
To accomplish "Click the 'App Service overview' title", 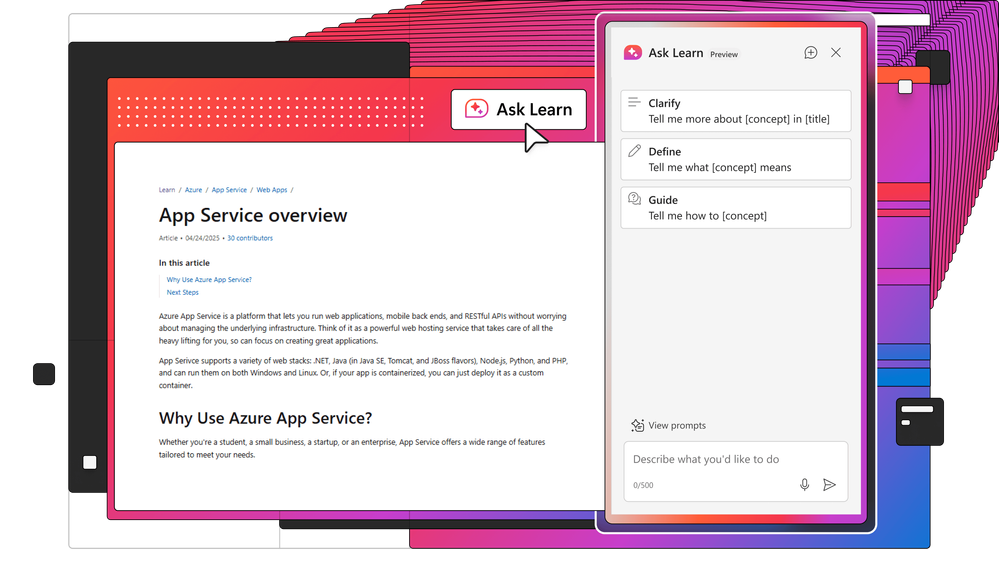I will tap(253, 215).
